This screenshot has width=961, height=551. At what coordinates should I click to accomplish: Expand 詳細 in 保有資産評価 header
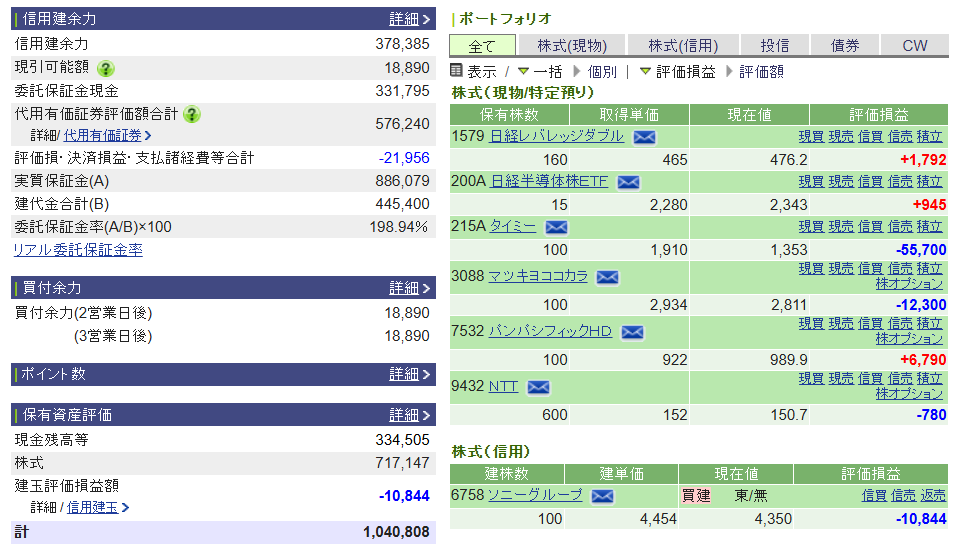click(409, 415)
